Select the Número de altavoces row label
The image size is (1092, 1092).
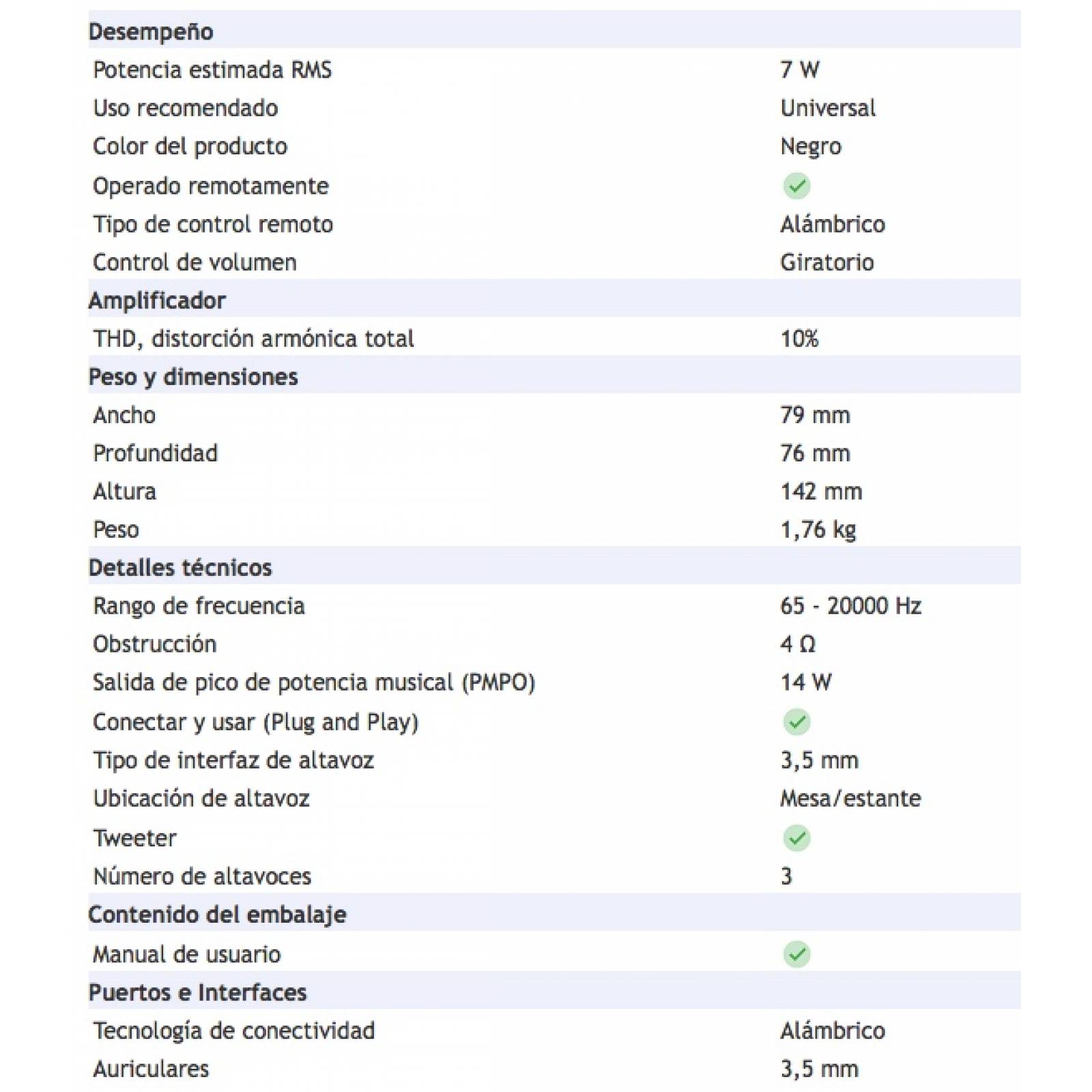(x=202, y=876)
